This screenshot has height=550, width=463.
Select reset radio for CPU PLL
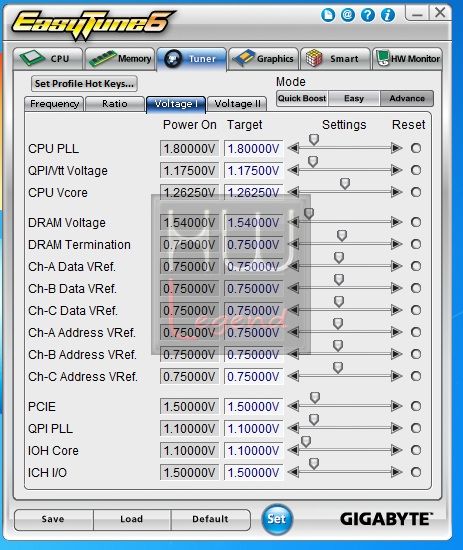(x=416, y=148)
